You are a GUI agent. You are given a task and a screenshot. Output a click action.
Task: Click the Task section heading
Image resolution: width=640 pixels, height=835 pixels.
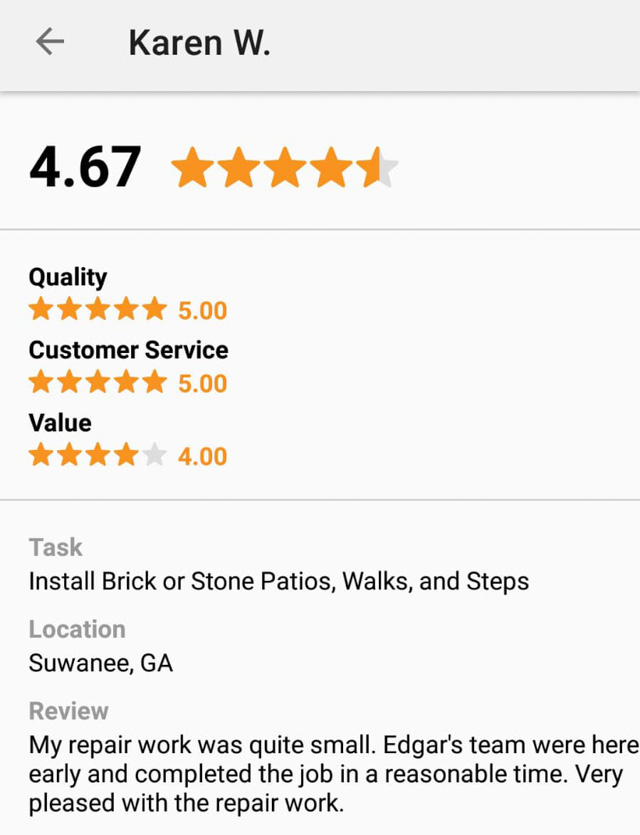pos(55,547)
